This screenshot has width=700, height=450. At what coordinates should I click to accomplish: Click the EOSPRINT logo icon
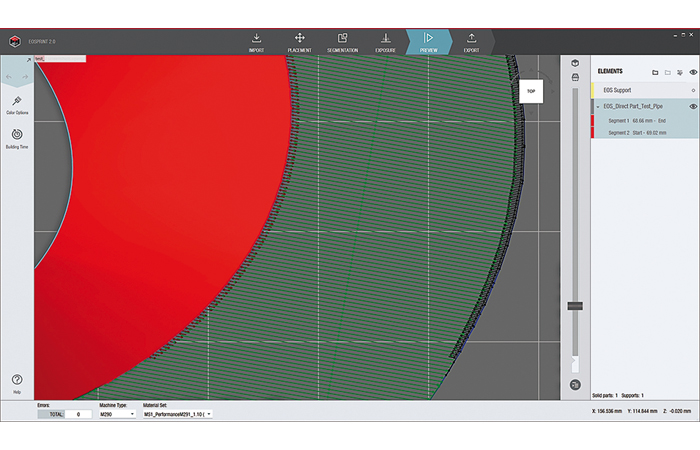(15, 42)
